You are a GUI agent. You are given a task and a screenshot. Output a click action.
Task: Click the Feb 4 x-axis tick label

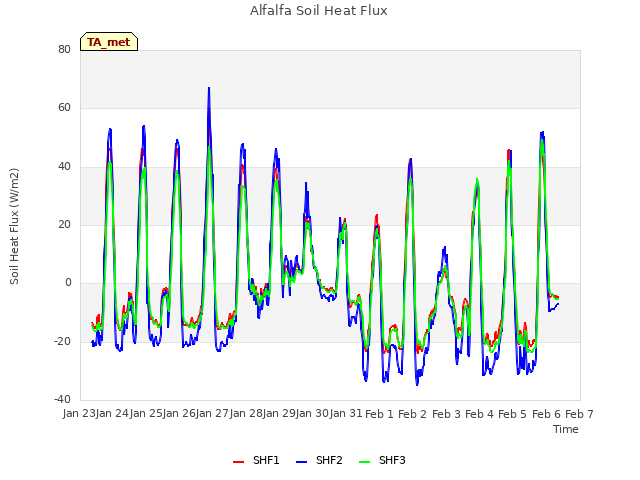pyautogui.click(x=479, y=414)
